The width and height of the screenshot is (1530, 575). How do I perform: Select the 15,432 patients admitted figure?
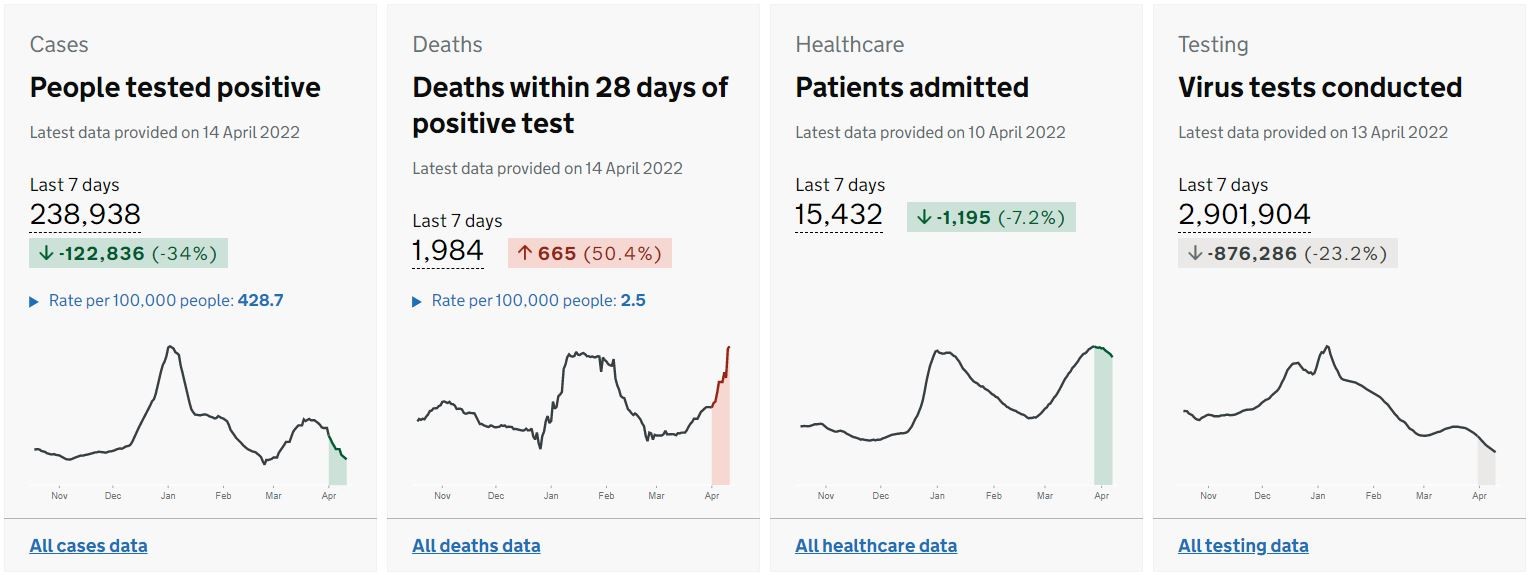pos(839,215)
